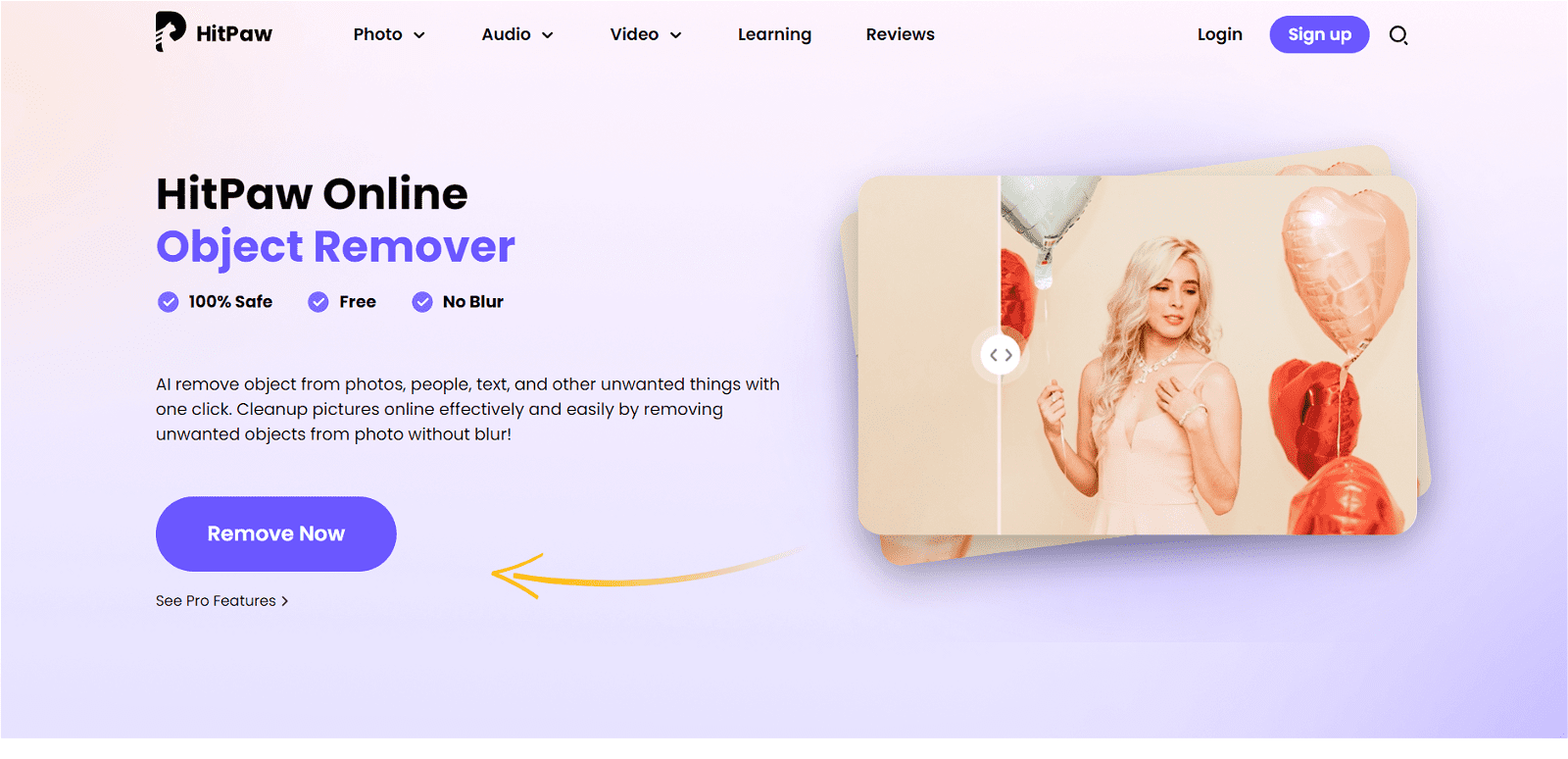The width and height of the screenshot is (1568, 759).
Task: Click the HitPaw logo icon
Action: 171,31
